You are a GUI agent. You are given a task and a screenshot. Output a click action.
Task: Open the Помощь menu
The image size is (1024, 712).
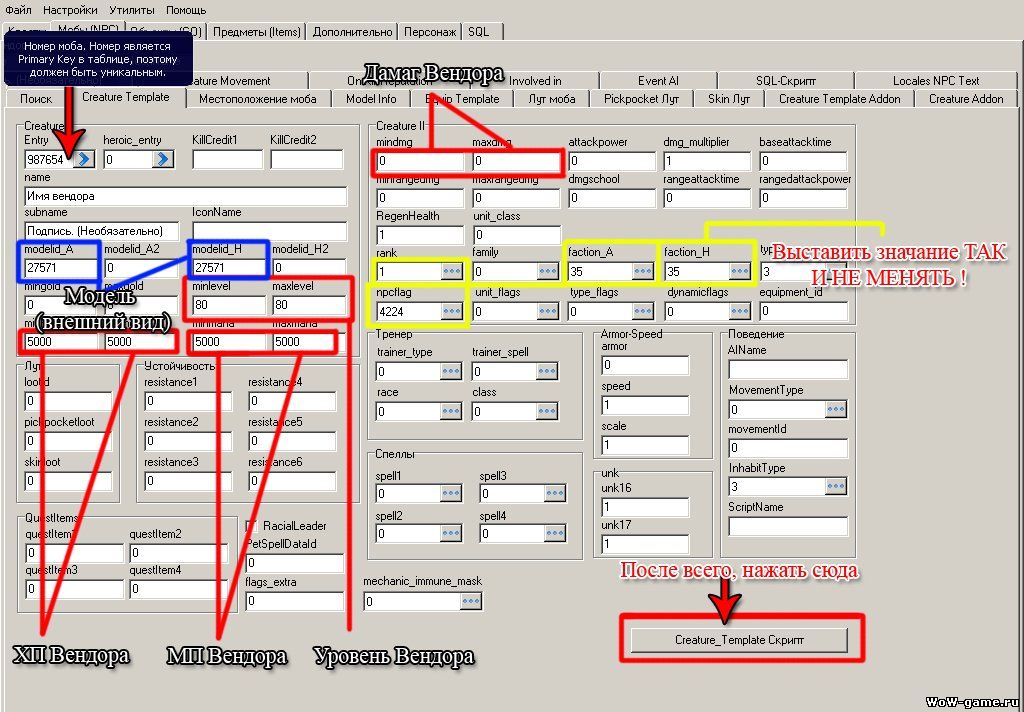(x=186, y=10)
